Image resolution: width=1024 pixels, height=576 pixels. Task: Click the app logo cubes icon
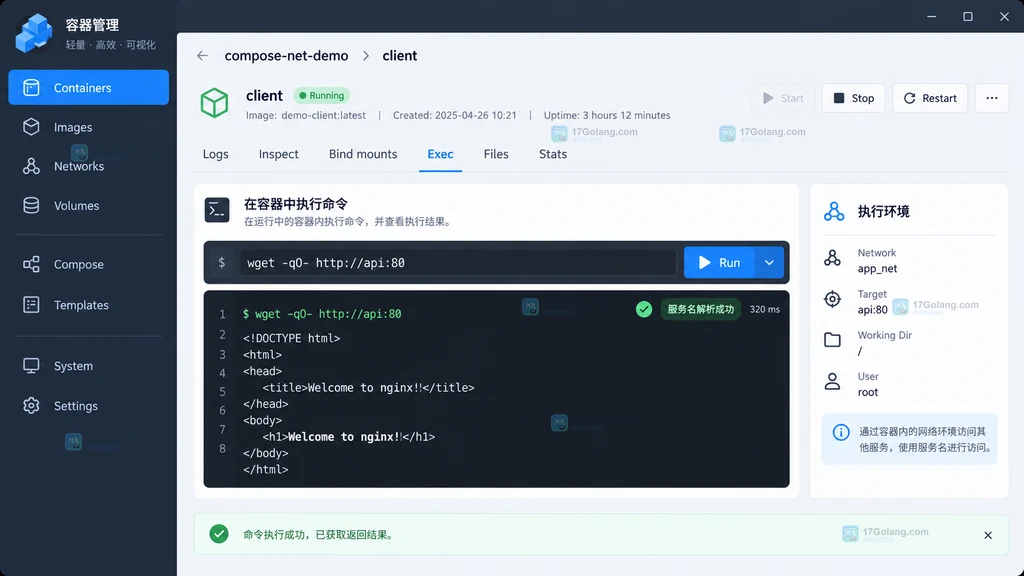[x=33, y=33]
